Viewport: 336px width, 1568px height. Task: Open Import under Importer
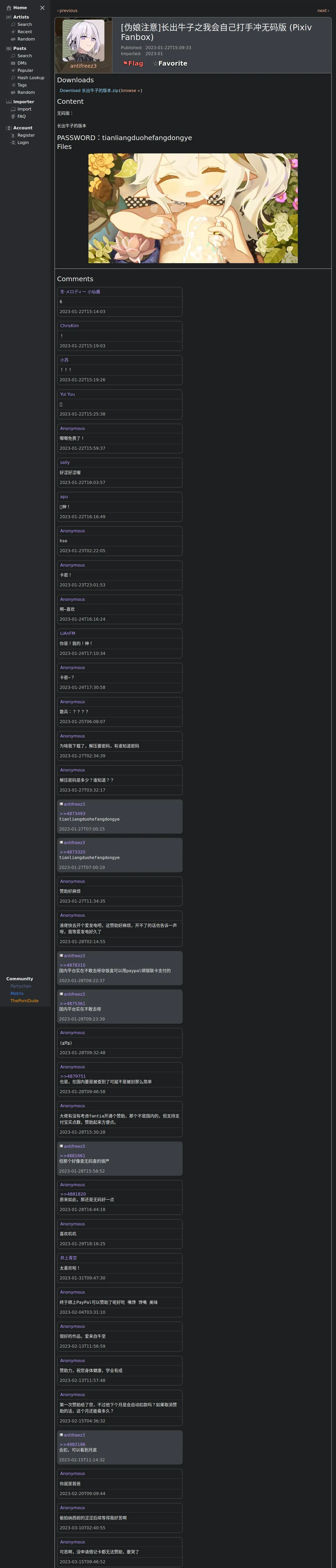coord(24,109)
